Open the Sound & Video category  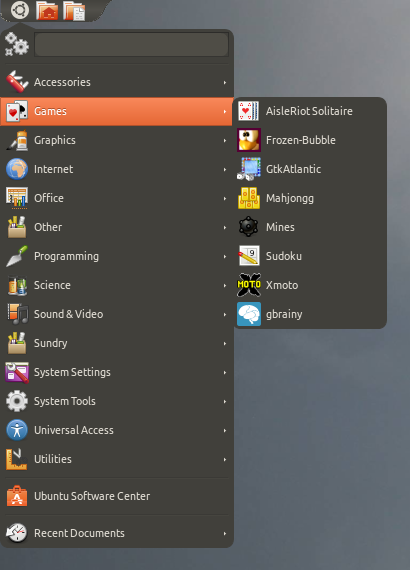116,314
